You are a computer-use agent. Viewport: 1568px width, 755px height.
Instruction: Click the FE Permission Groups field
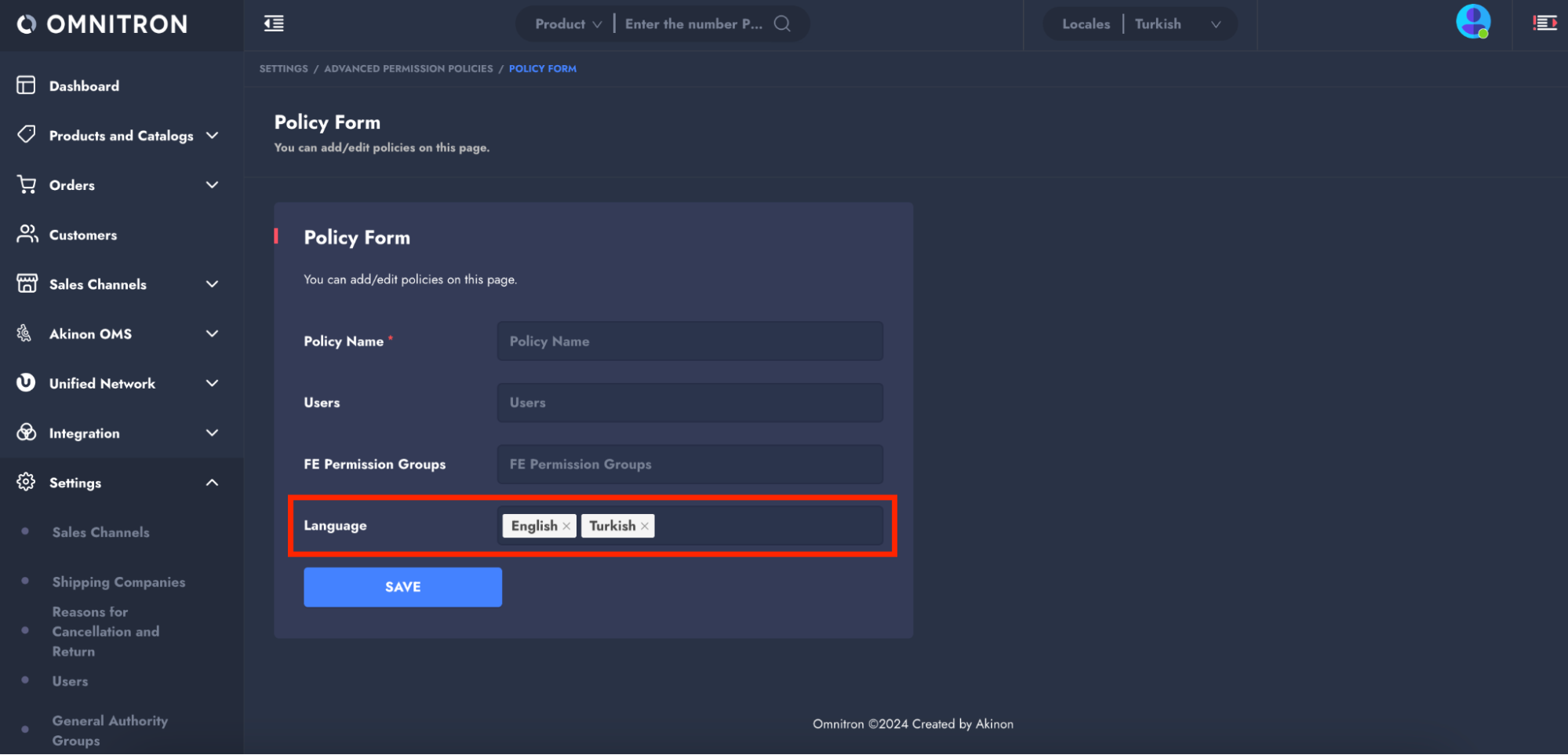pyautogui.click(x=689, y=465)
